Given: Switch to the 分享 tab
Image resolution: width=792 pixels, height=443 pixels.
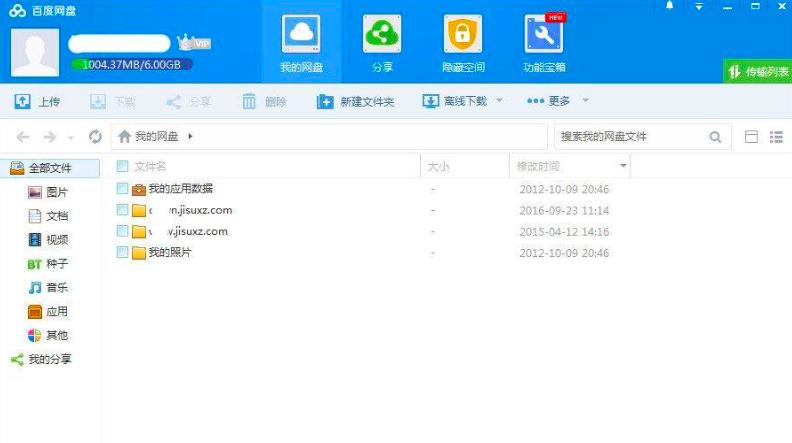Looking at the screenshot, I should (382, 42).
